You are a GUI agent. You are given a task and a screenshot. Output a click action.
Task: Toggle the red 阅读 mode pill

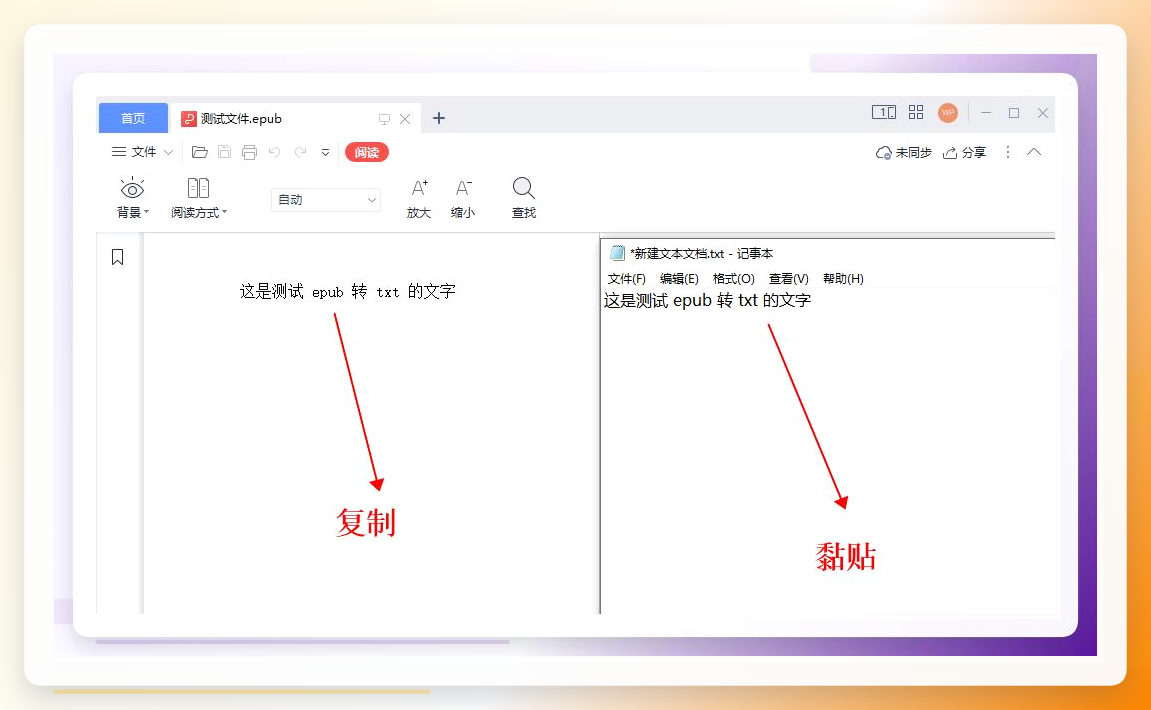367,152
